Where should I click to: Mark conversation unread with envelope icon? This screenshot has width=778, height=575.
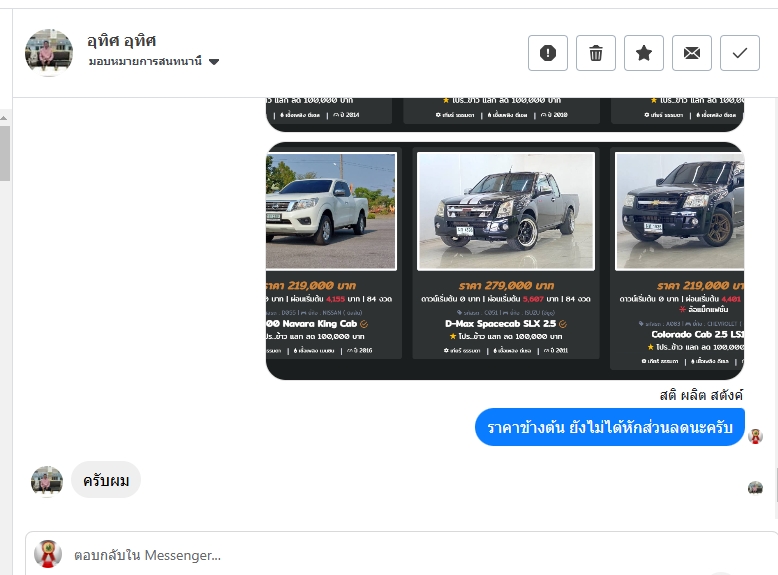[692, 53]
